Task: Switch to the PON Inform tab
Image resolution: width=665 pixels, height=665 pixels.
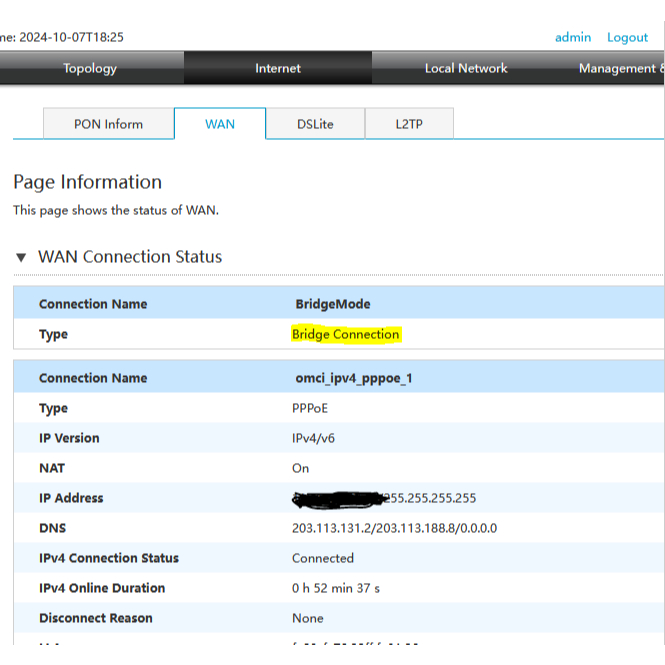Action: point(108,124)
